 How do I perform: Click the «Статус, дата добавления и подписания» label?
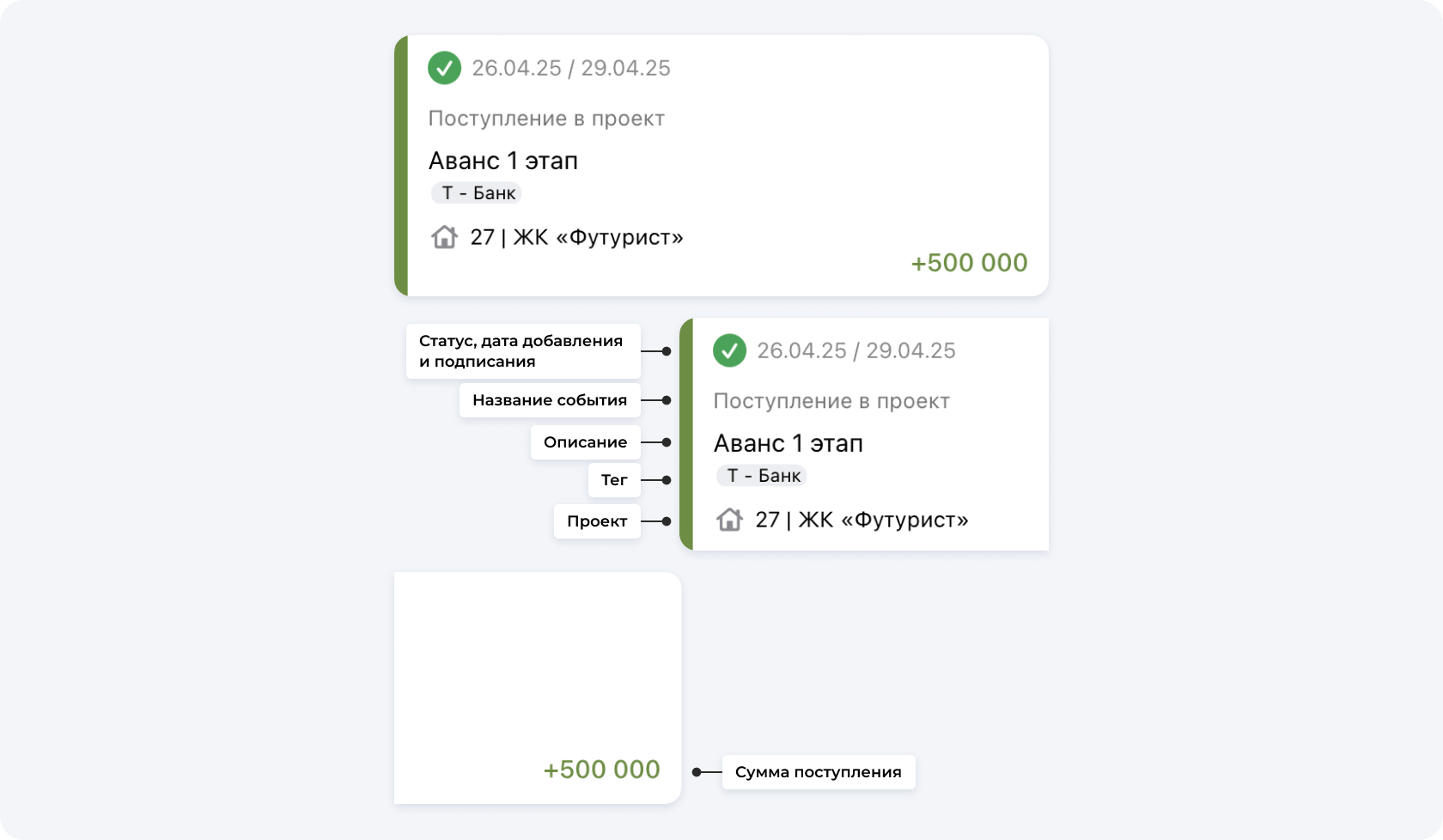point(523,351)
